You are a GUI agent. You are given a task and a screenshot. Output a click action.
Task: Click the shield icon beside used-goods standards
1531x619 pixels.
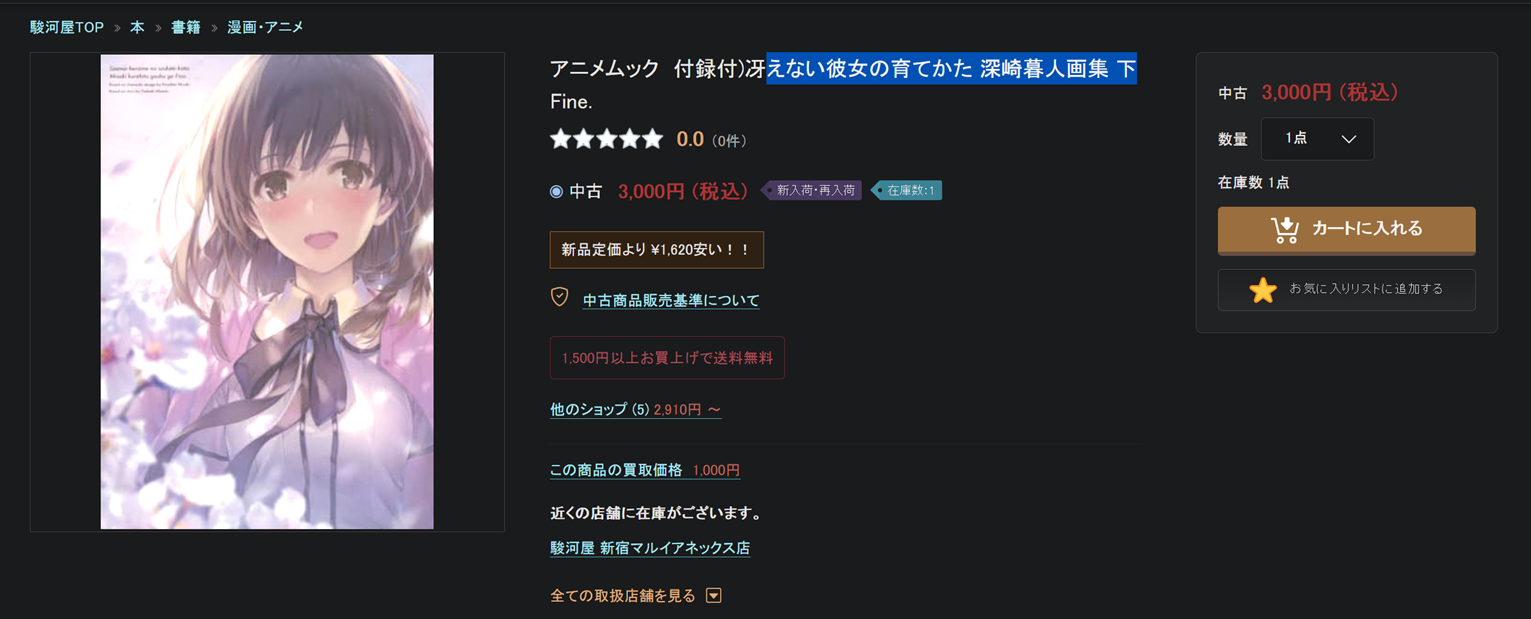coord(560,298)
